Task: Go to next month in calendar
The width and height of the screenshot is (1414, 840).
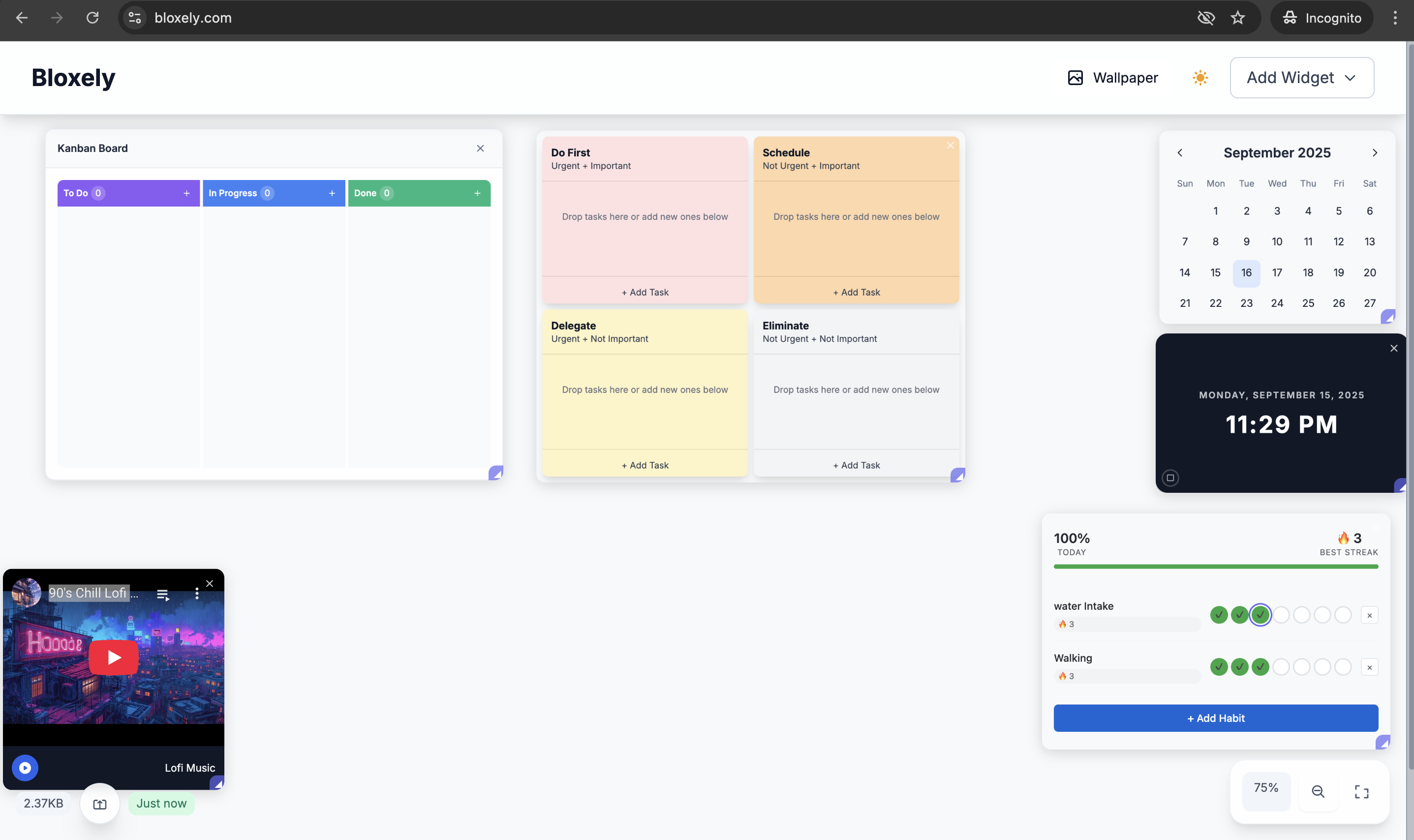Action: click(1374, 153)
